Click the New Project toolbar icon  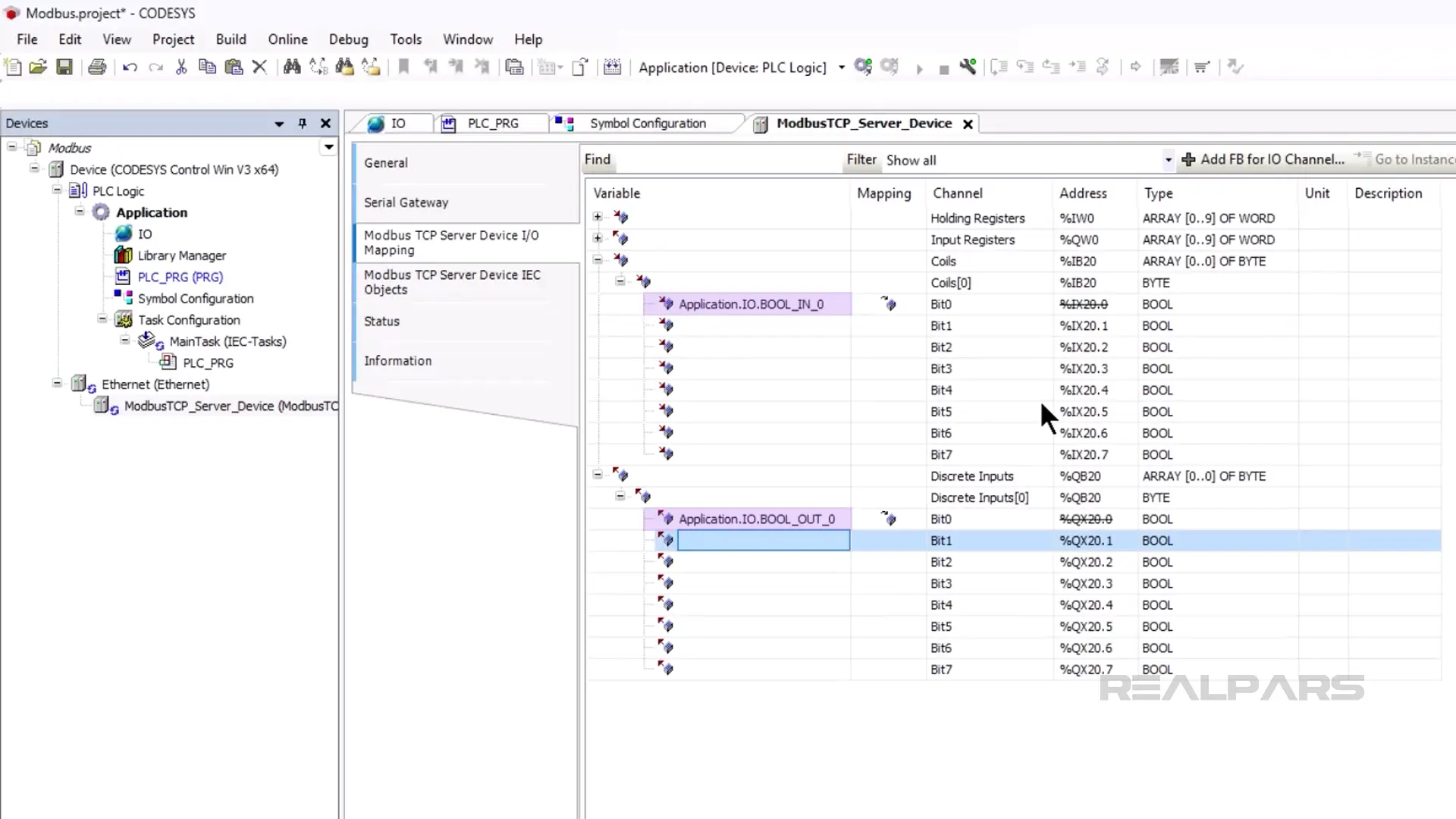coord(13,67)
